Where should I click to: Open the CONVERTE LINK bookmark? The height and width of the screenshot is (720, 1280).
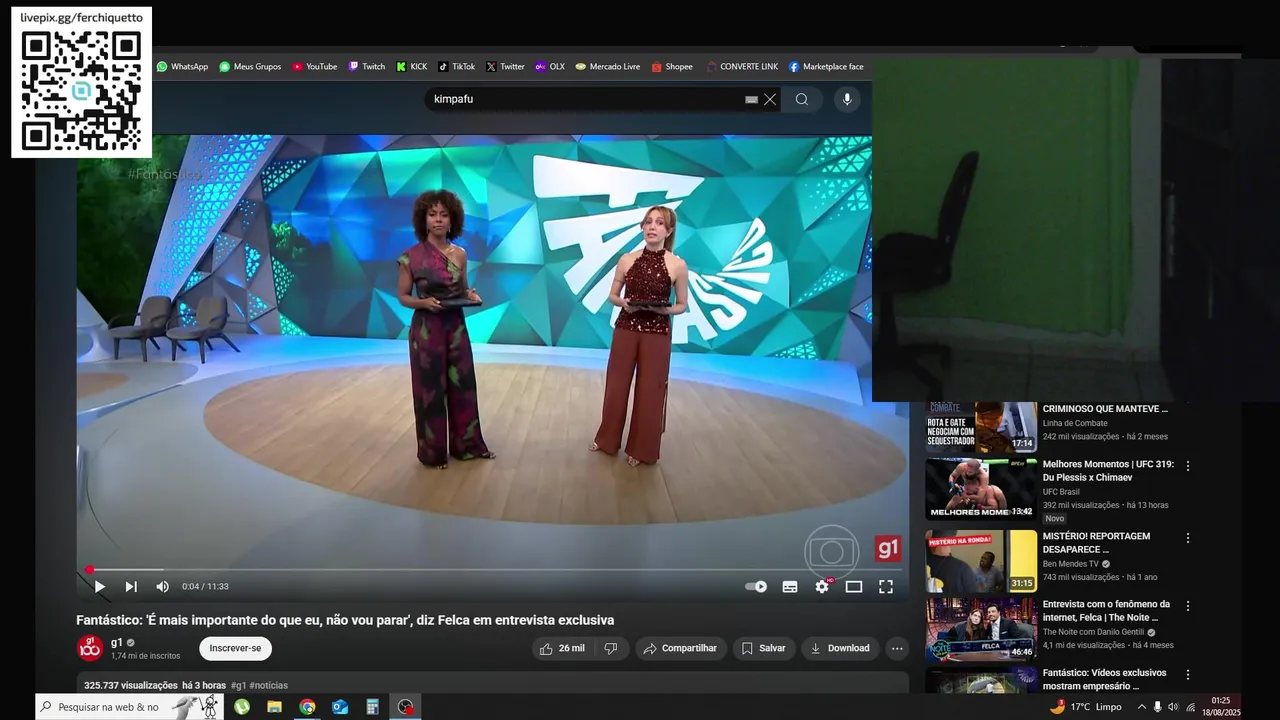click(x=742, y=67)
